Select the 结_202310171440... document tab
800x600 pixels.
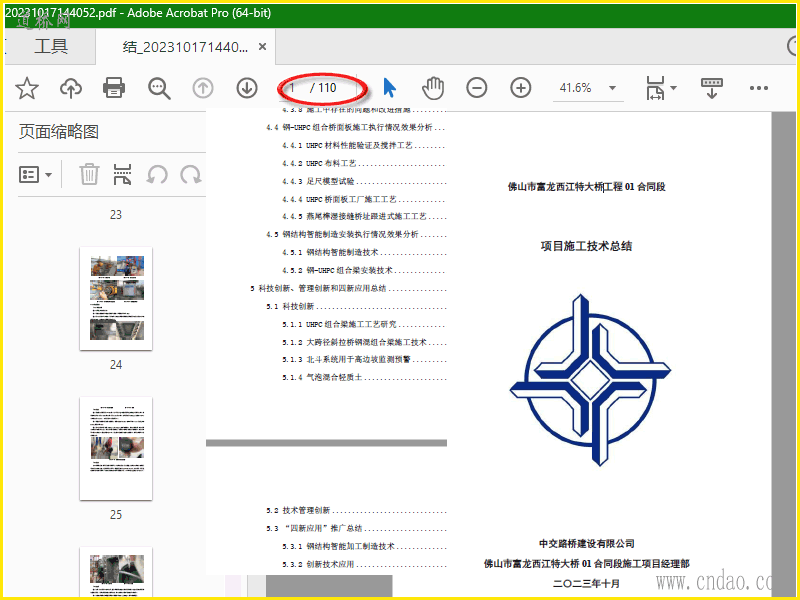point(185,47)
